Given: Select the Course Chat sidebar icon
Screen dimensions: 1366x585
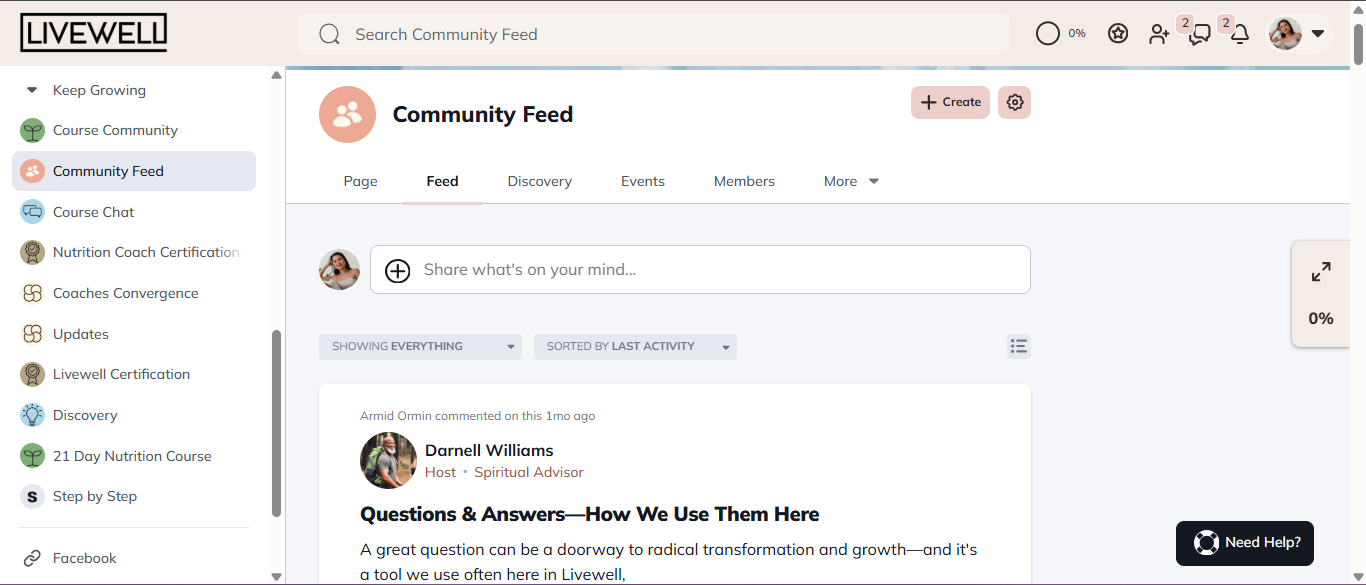Looking at the screenshot, I should 32,211.
